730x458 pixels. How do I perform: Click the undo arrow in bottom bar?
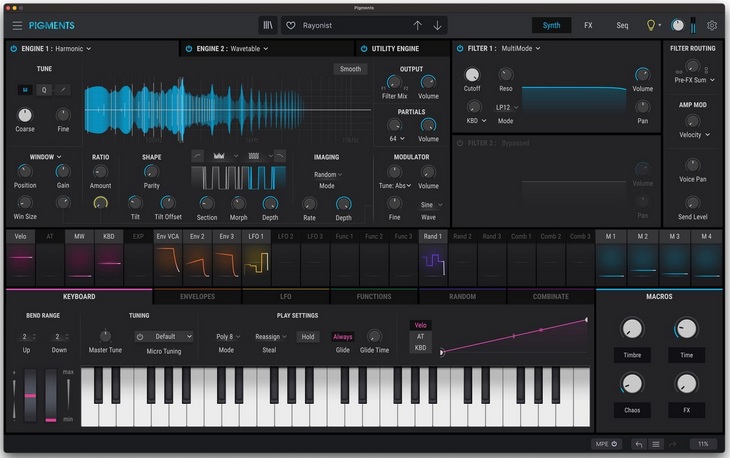click(x=639, y=444)
